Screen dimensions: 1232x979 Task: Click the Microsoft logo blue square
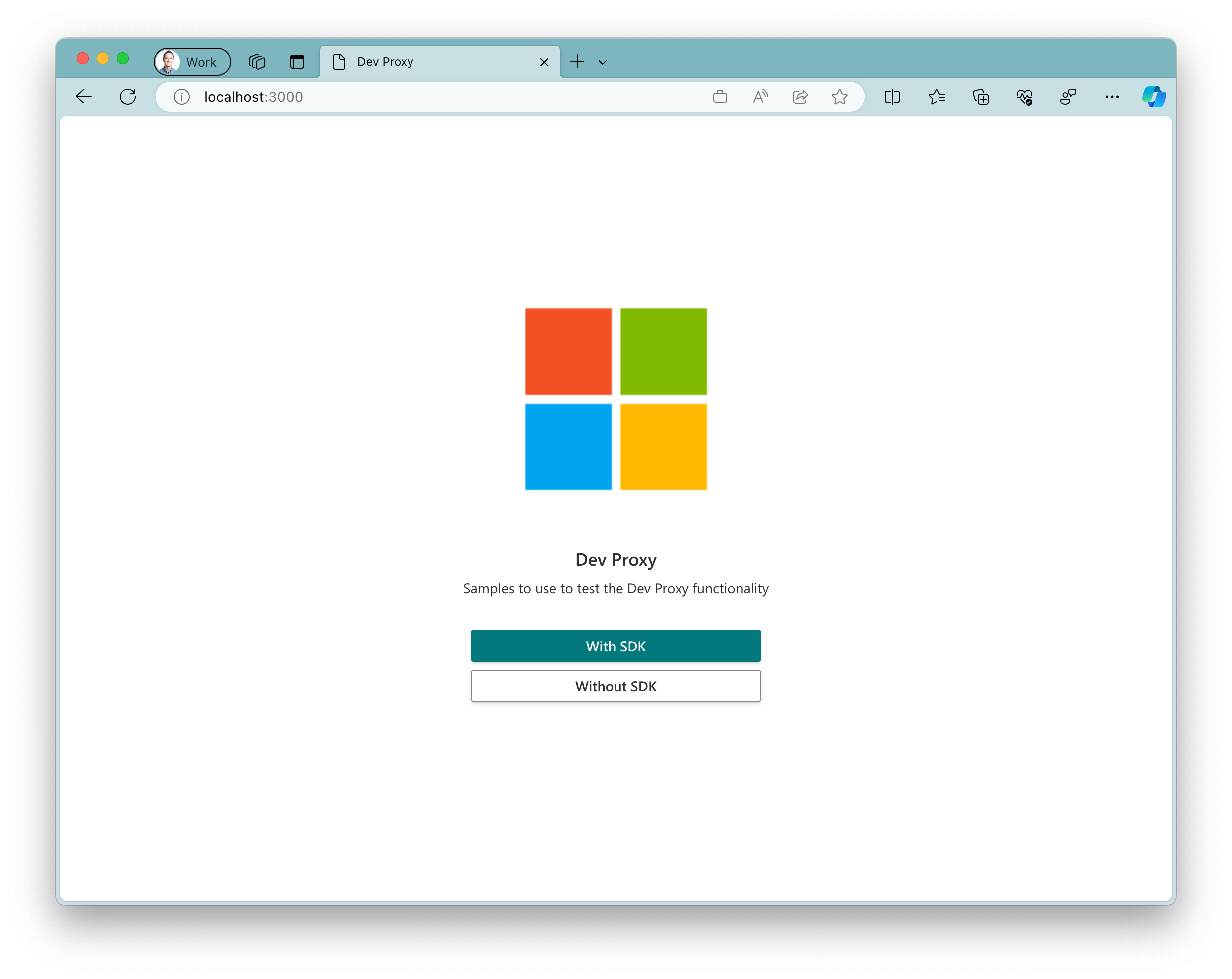pyautogui.click(x=567, y=447)
